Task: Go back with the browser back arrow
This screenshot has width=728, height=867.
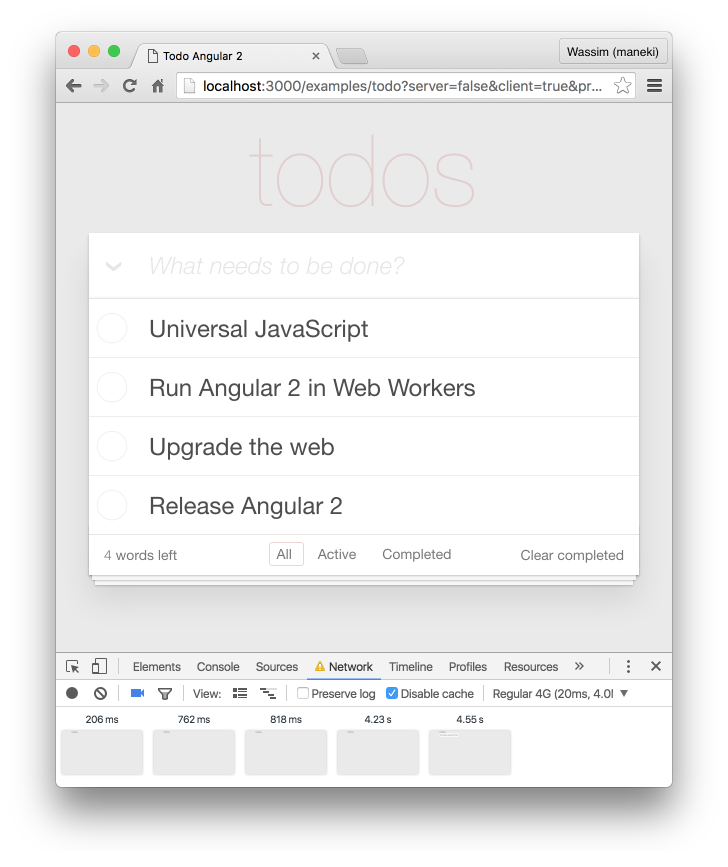Action: pyautogui.click(x=74, y=86)
